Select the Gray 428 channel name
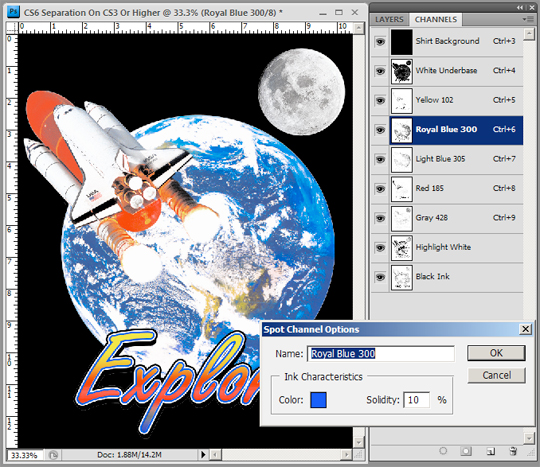This screenshot has width=540, height=467. tap(432, 218)
